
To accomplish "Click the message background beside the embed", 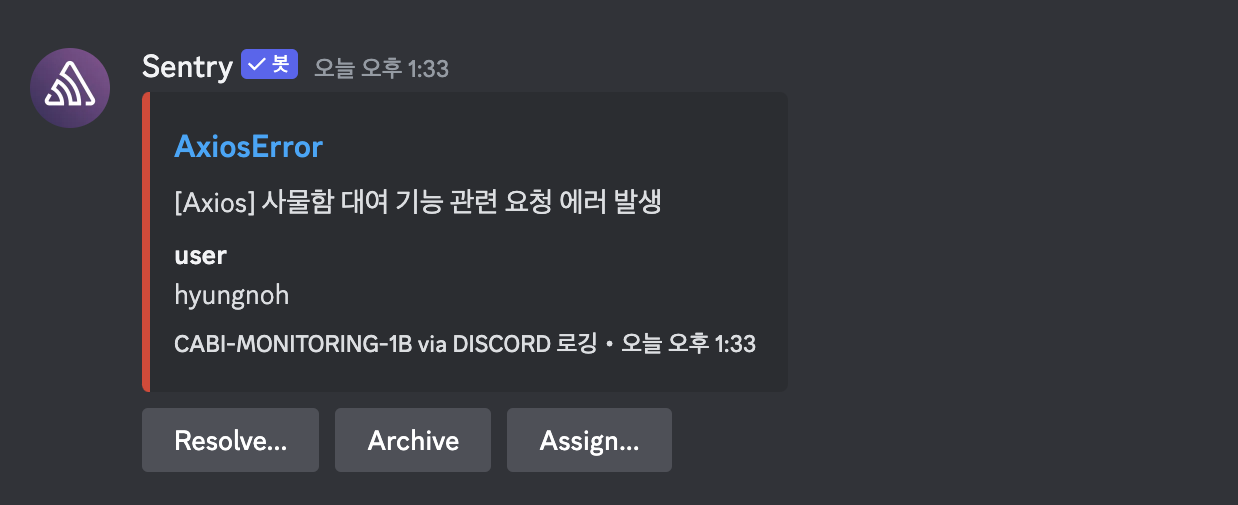I will click(x=1000, y=250).
